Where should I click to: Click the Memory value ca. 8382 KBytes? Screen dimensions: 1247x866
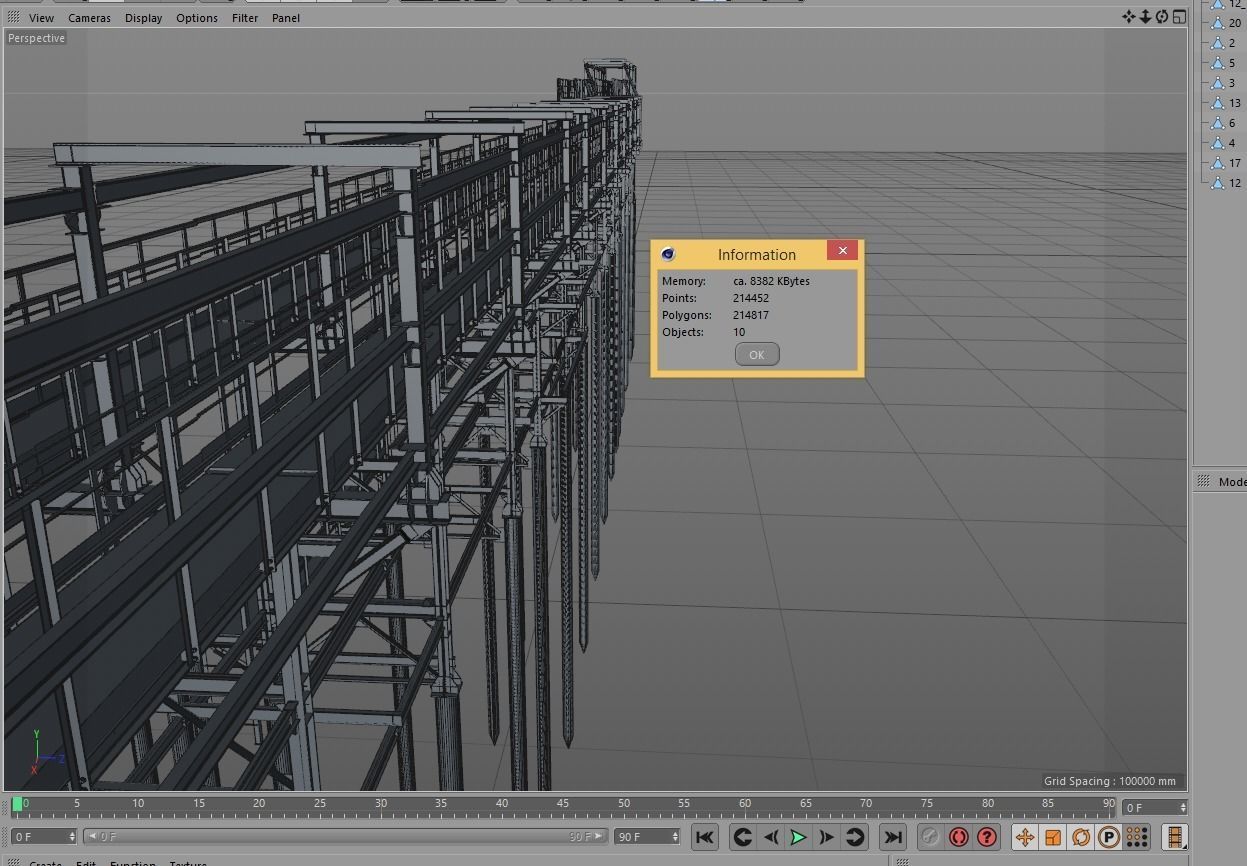coord(771,281)
